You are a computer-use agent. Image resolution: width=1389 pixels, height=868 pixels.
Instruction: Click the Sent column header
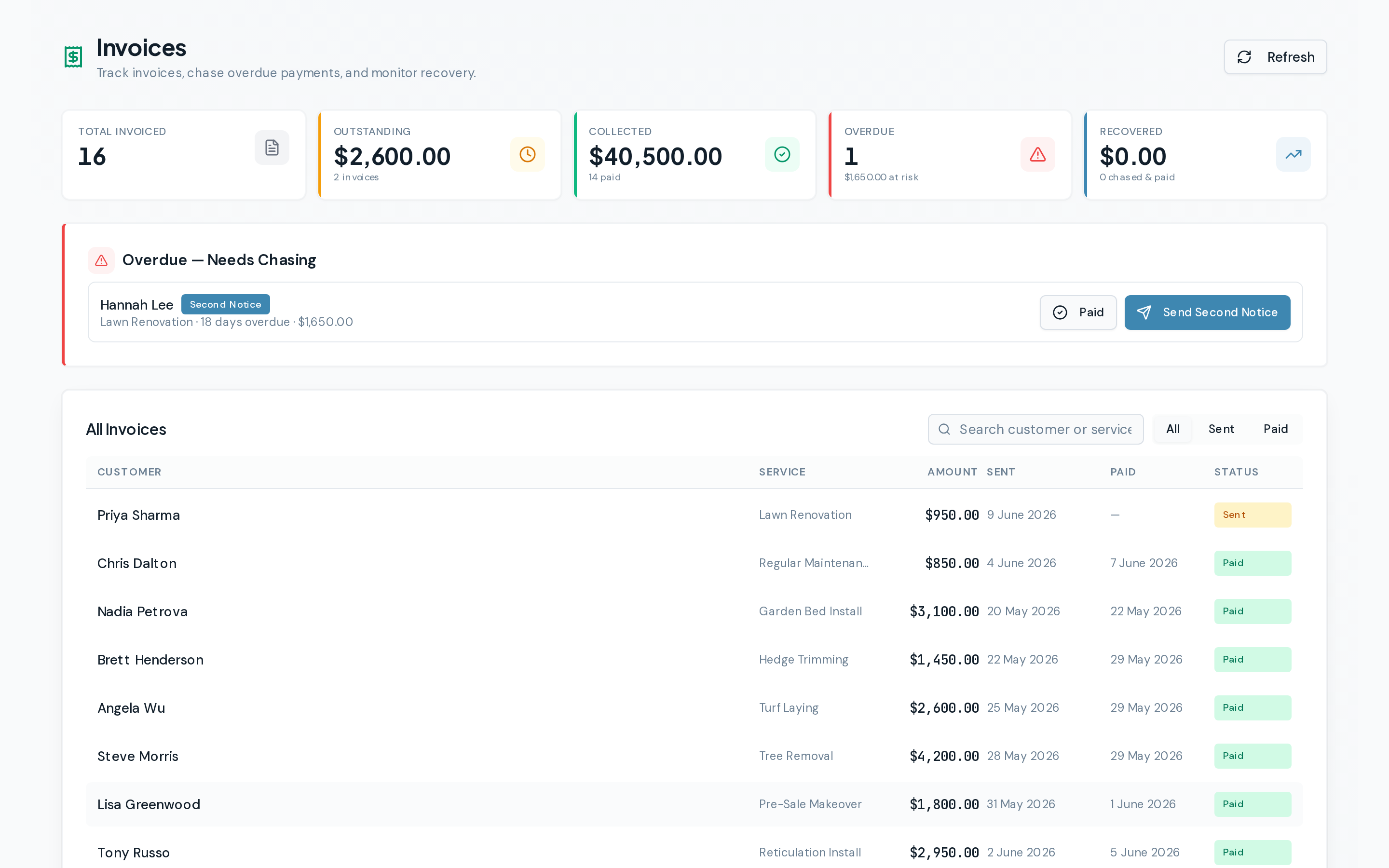tap(1000, 472)
